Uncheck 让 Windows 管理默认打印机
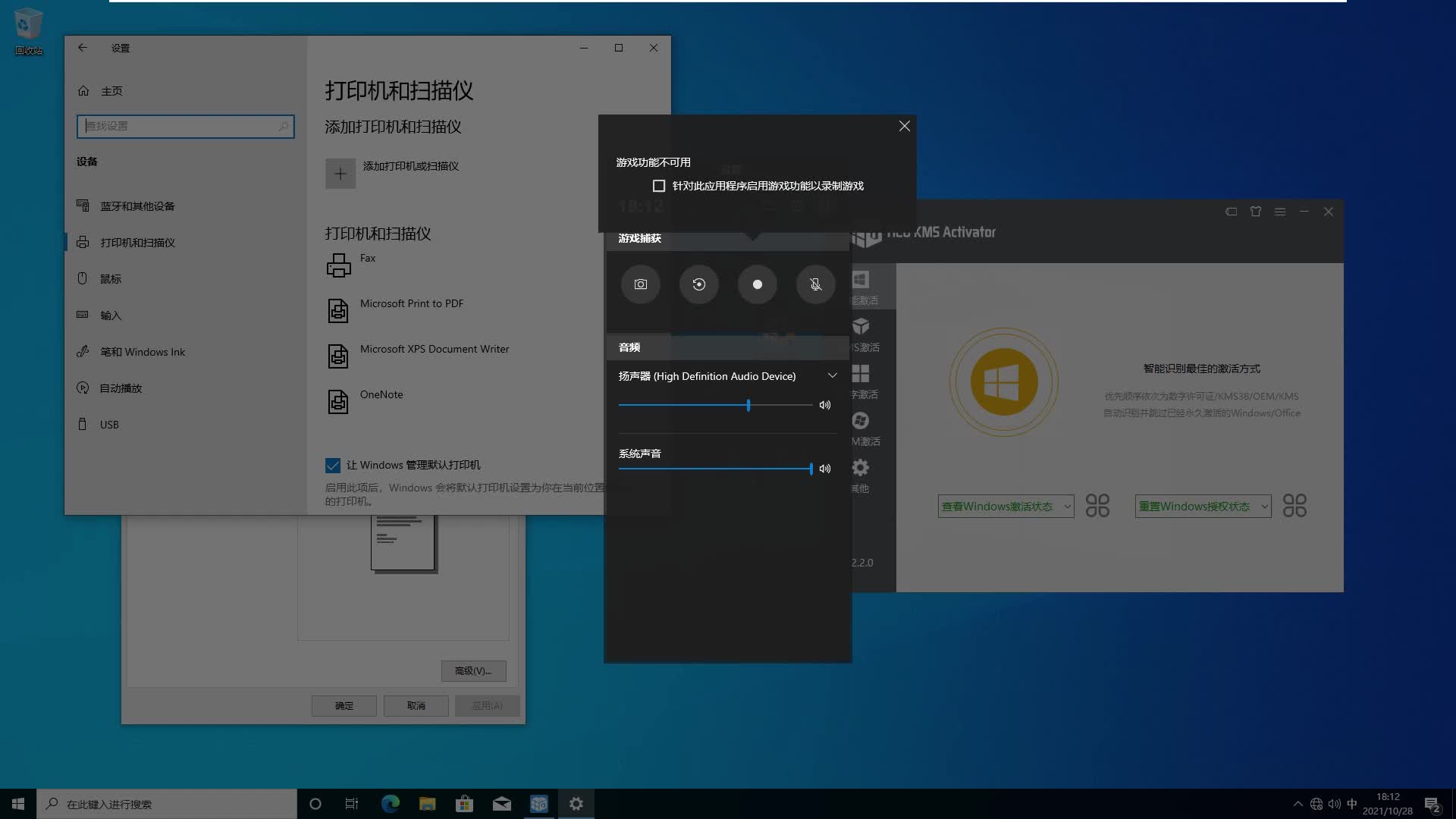 [334, 465]
